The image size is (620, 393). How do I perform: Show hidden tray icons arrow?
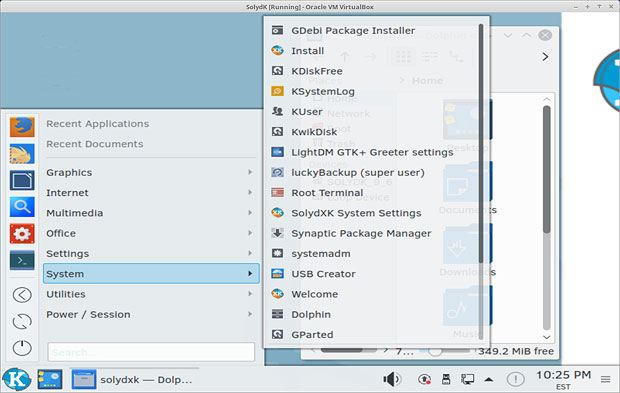489,379
